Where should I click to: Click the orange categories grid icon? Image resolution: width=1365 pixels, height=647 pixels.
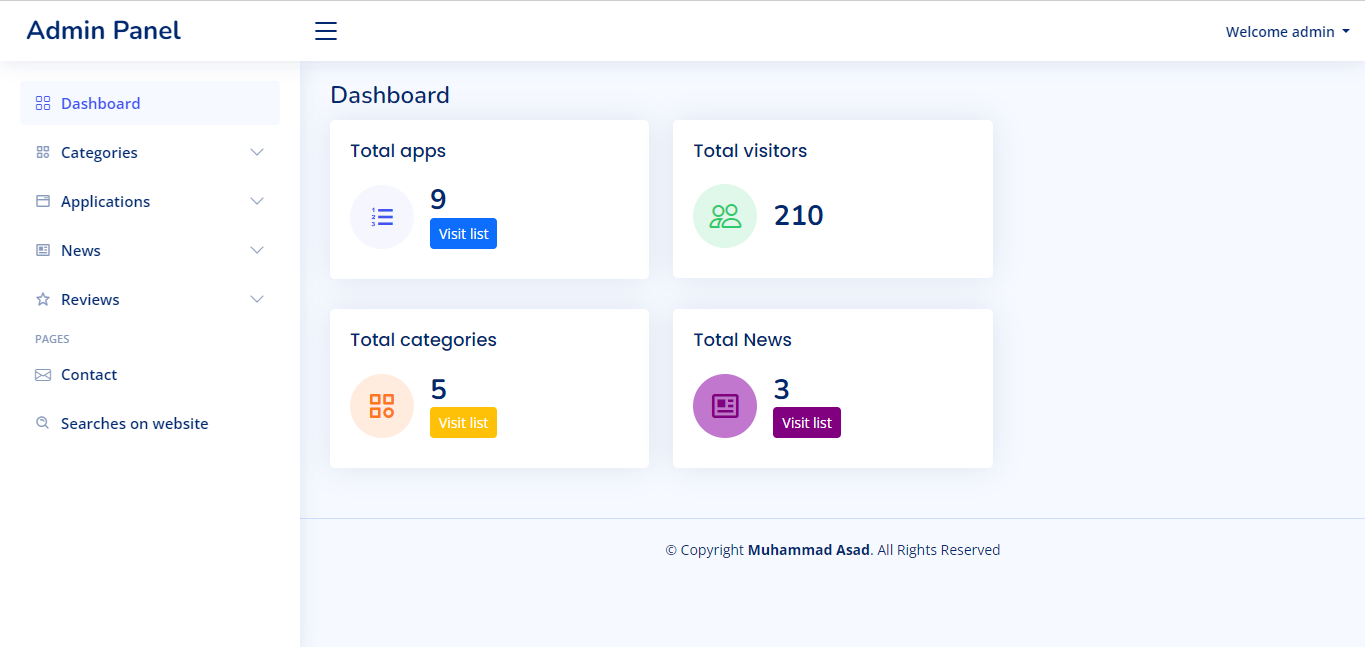(x=382, y=405)
